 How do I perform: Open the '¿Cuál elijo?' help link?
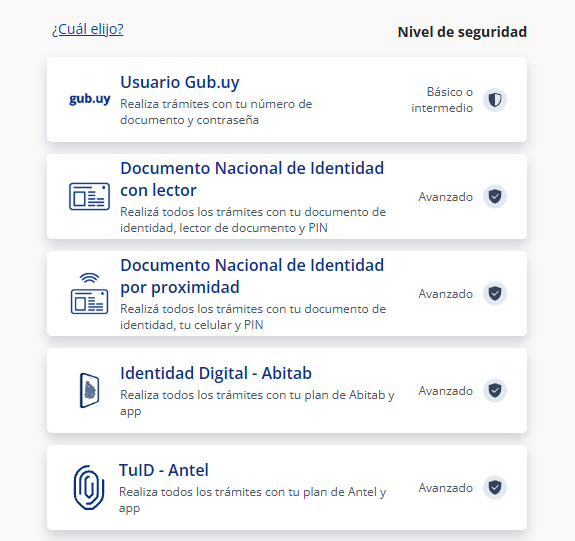pyautogui.click(x=88, y=29)
